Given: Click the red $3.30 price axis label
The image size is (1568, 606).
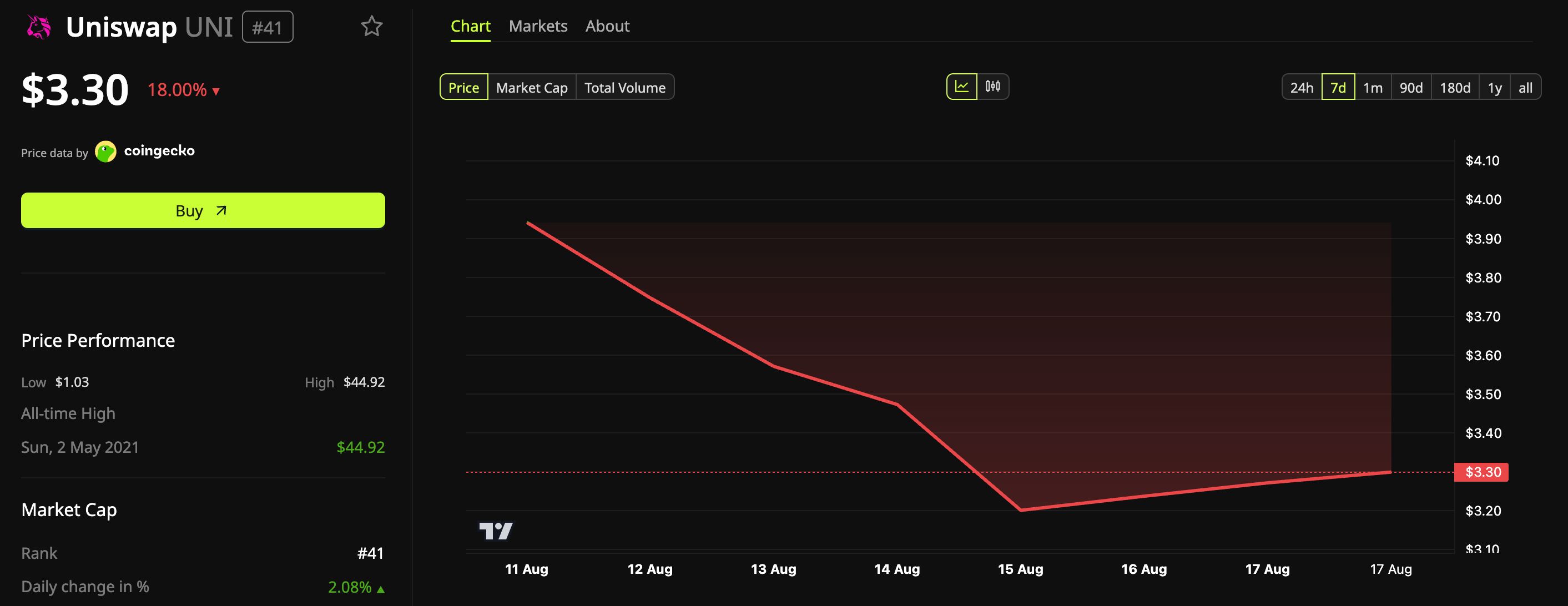Looking at the screenshot, I should (x=1481, y=472).
